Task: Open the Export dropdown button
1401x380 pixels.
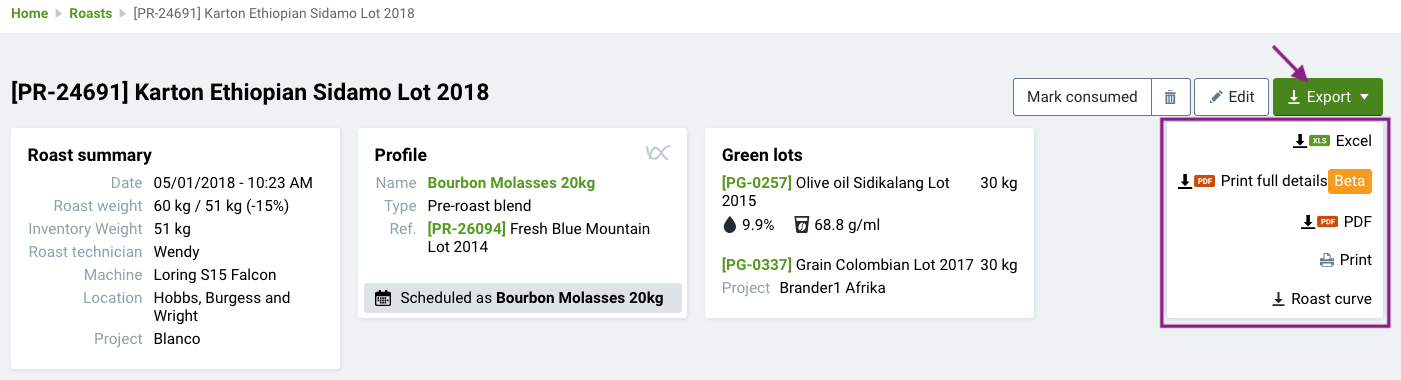Action: point(1327,97)
